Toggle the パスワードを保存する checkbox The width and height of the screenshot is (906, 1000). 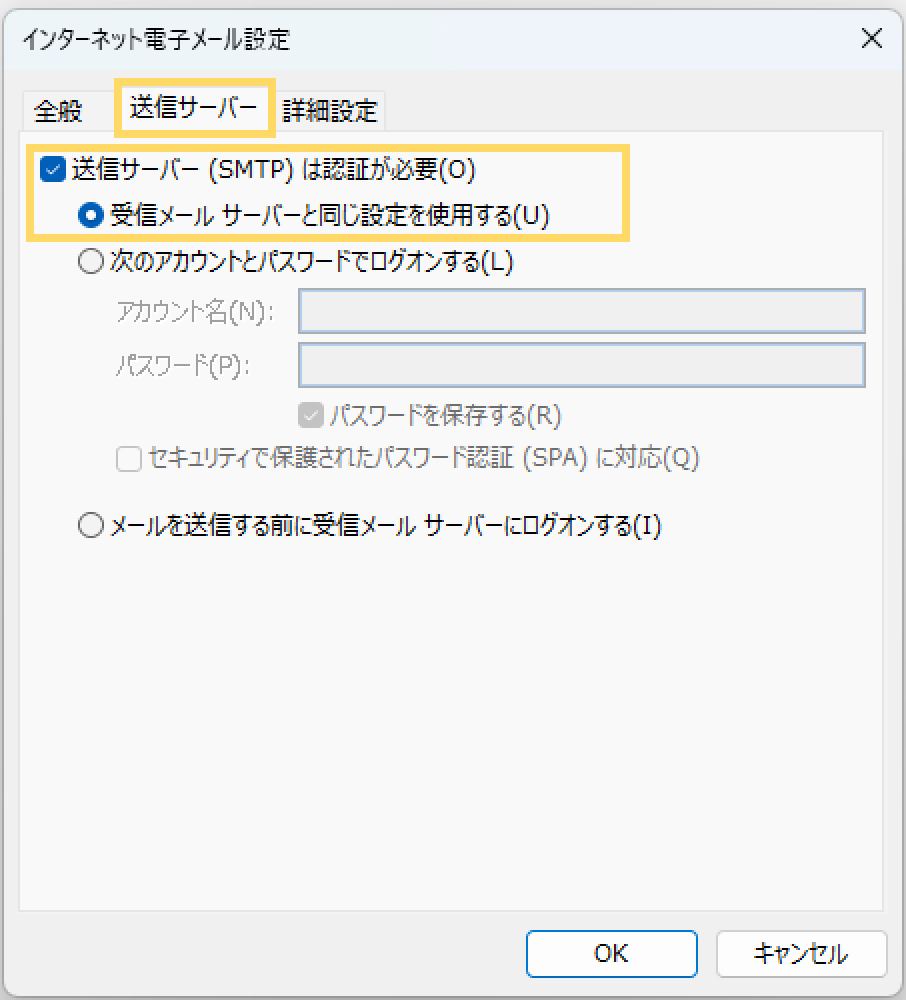point(310,414)
